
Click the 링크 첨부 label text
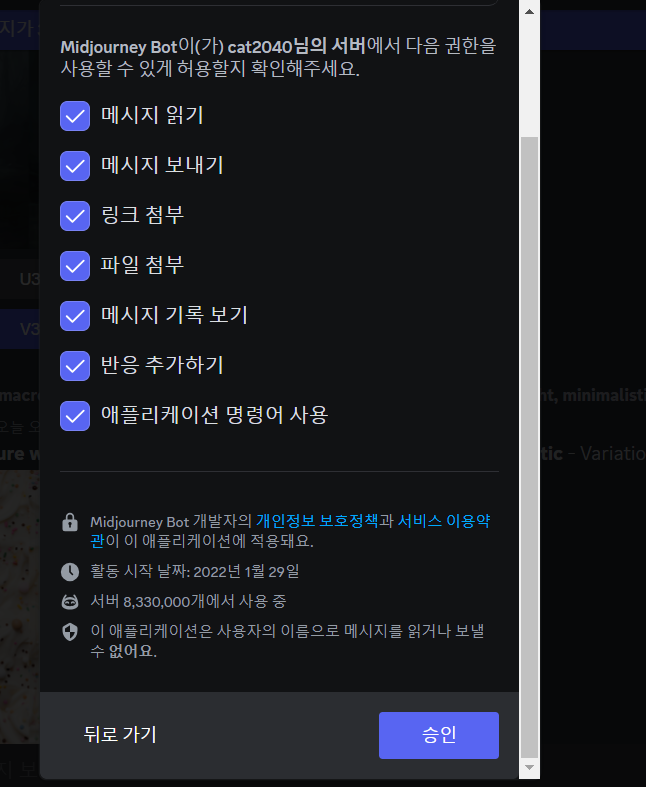[x=143, y=215]
